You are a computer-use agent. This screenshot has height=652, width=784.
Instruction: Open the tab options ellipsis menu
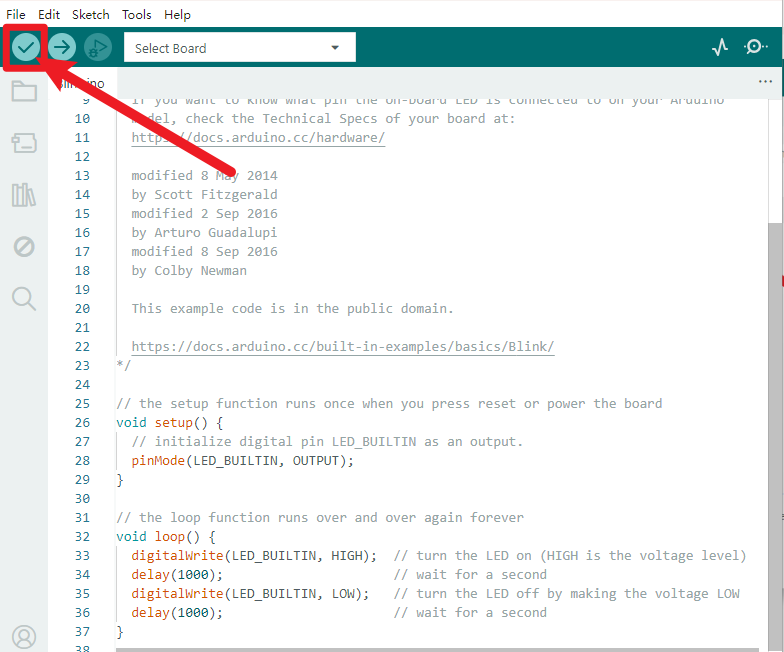coord(766,82)
